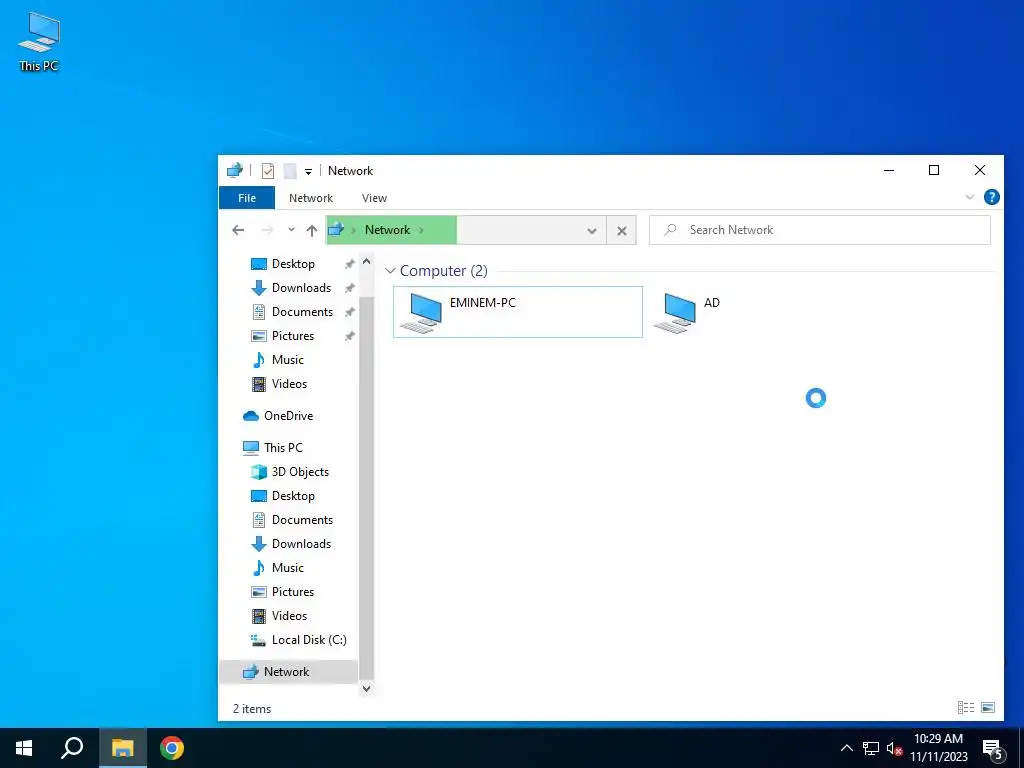The height and width of the screenshot is (768, 1024).
Task: Launch Google Chrome from taskbar
Action: click(172, 748)
